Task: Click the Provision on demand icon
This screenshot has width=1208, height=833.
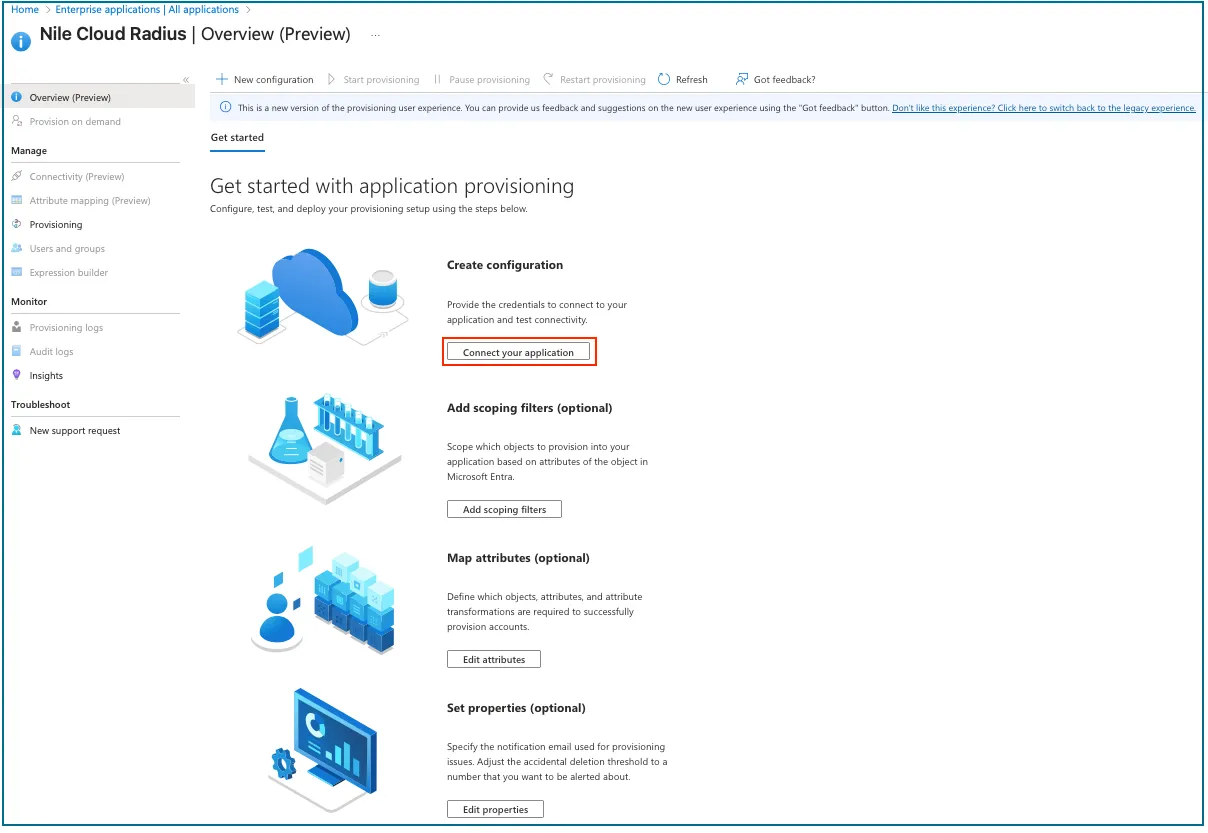Action: 17,121
